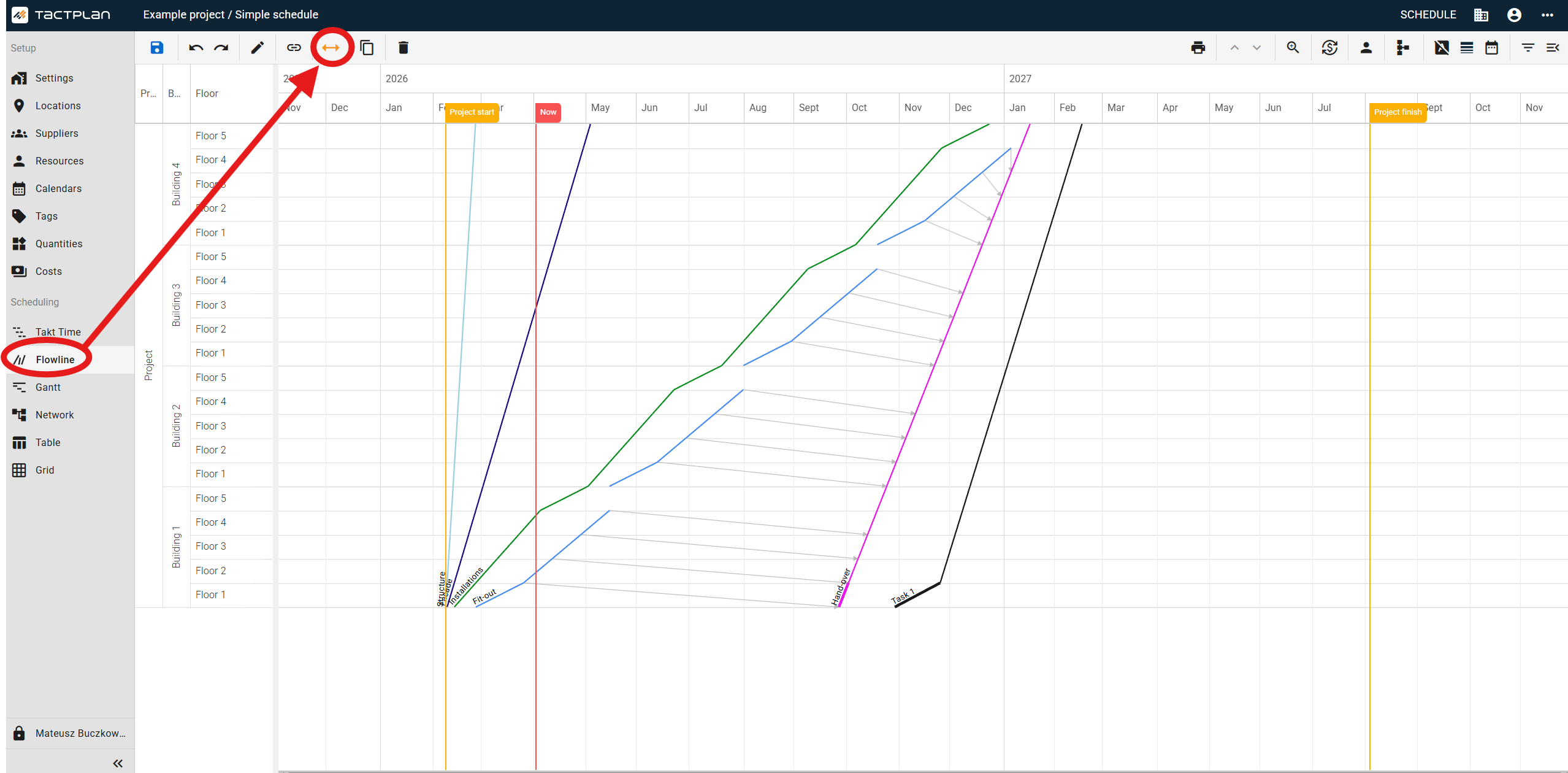Print the flowline schedule
The width and height of the screenshot is (1568, 773).
(x=1198, y=48)
